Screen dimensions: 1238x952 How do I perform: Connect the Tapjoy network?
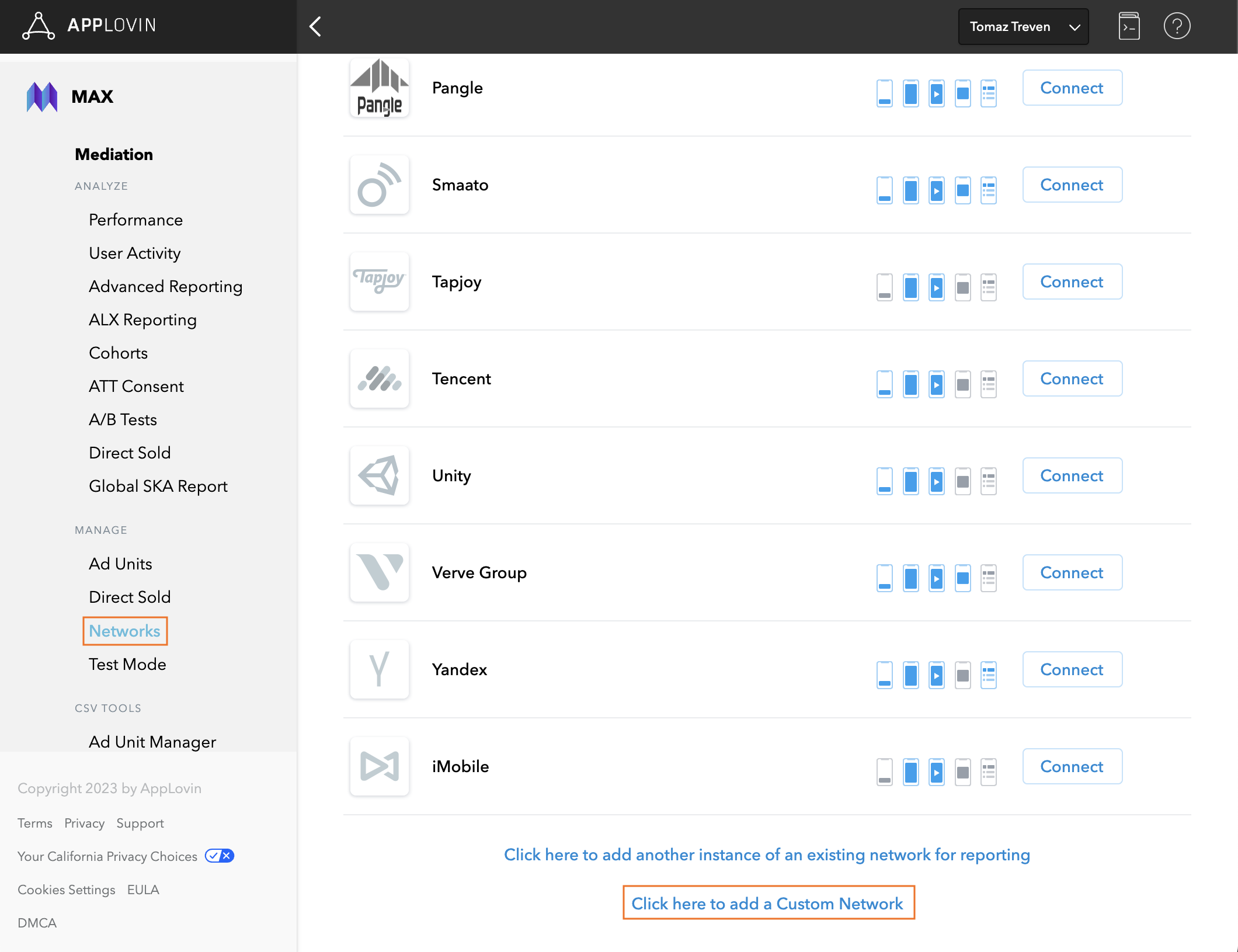pos(1072,282)
